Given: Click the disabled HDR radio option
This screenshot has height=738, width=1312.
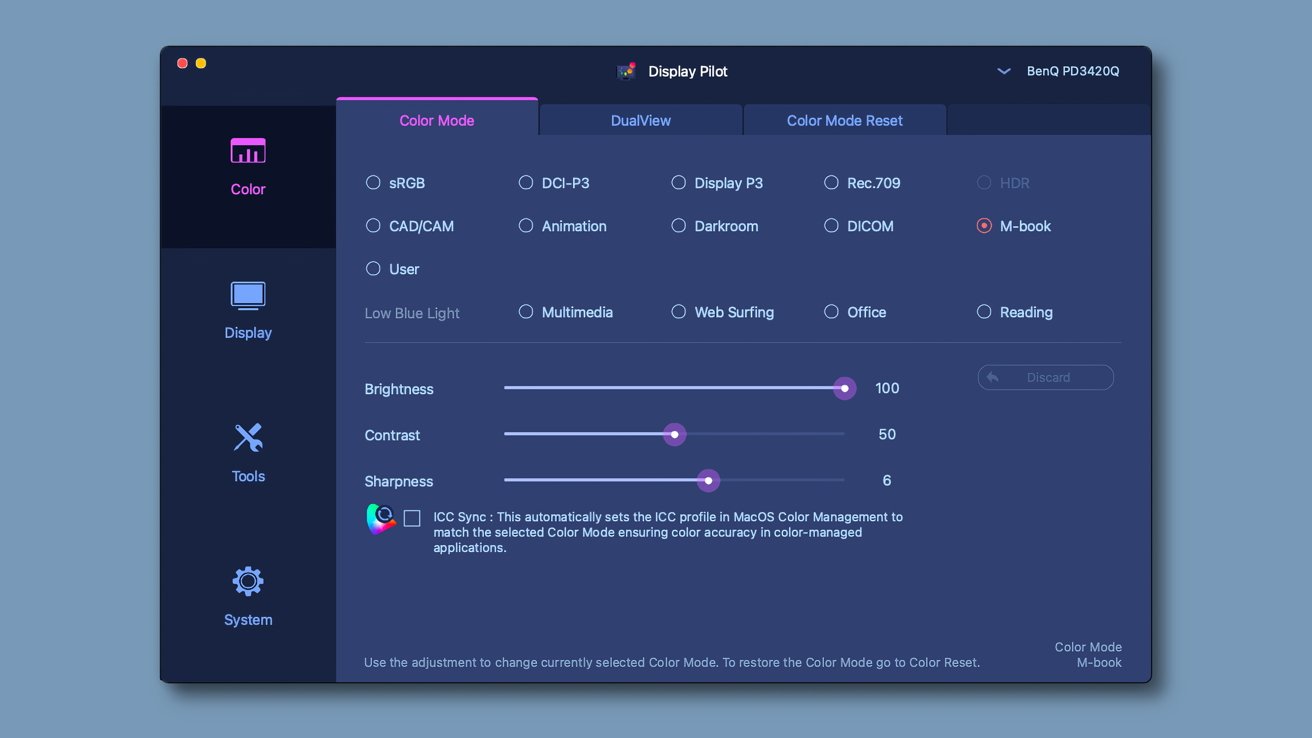Looking at the screenshot, I should 984,183.
